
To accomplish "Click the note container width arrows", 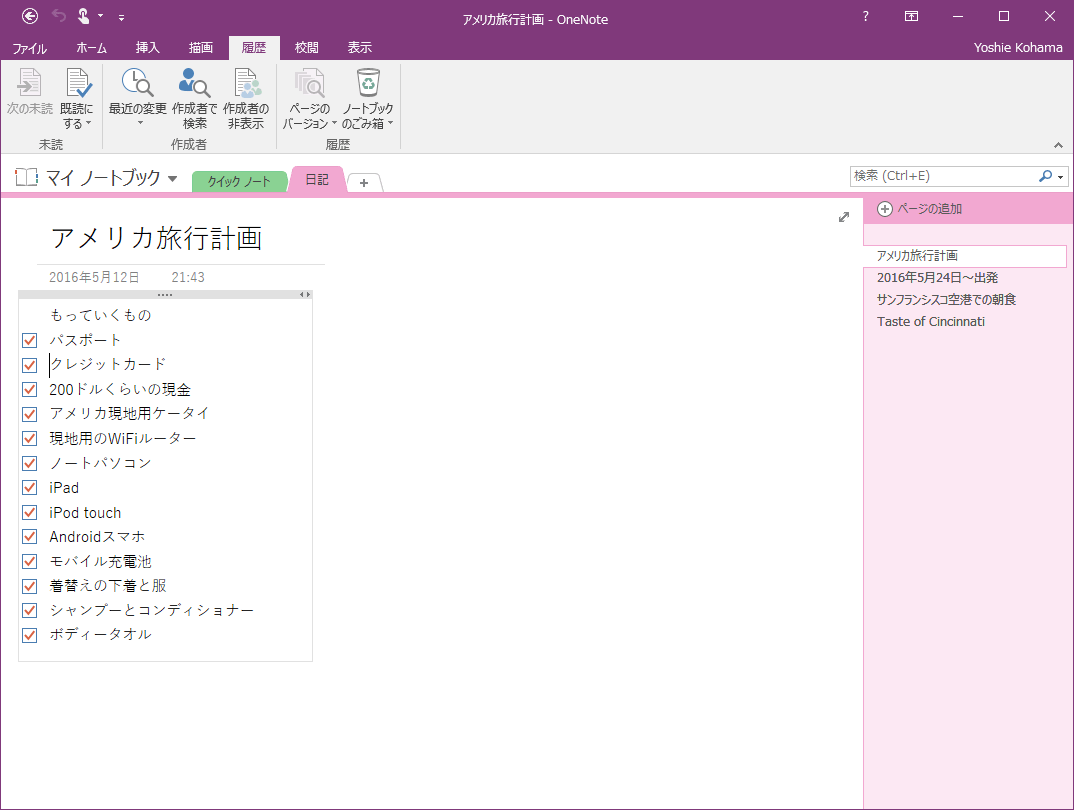I will [x=305, y=294].
